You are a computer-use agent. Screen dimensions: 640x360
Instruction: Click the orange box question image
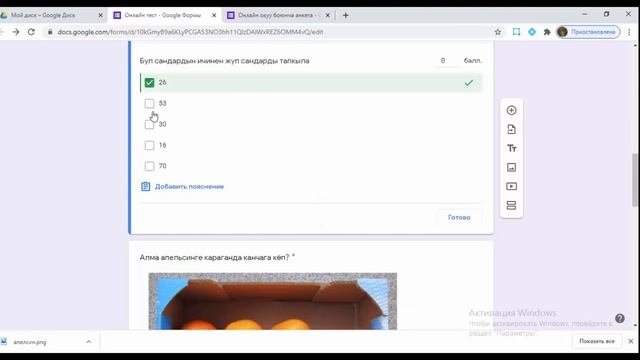point(273,301)
